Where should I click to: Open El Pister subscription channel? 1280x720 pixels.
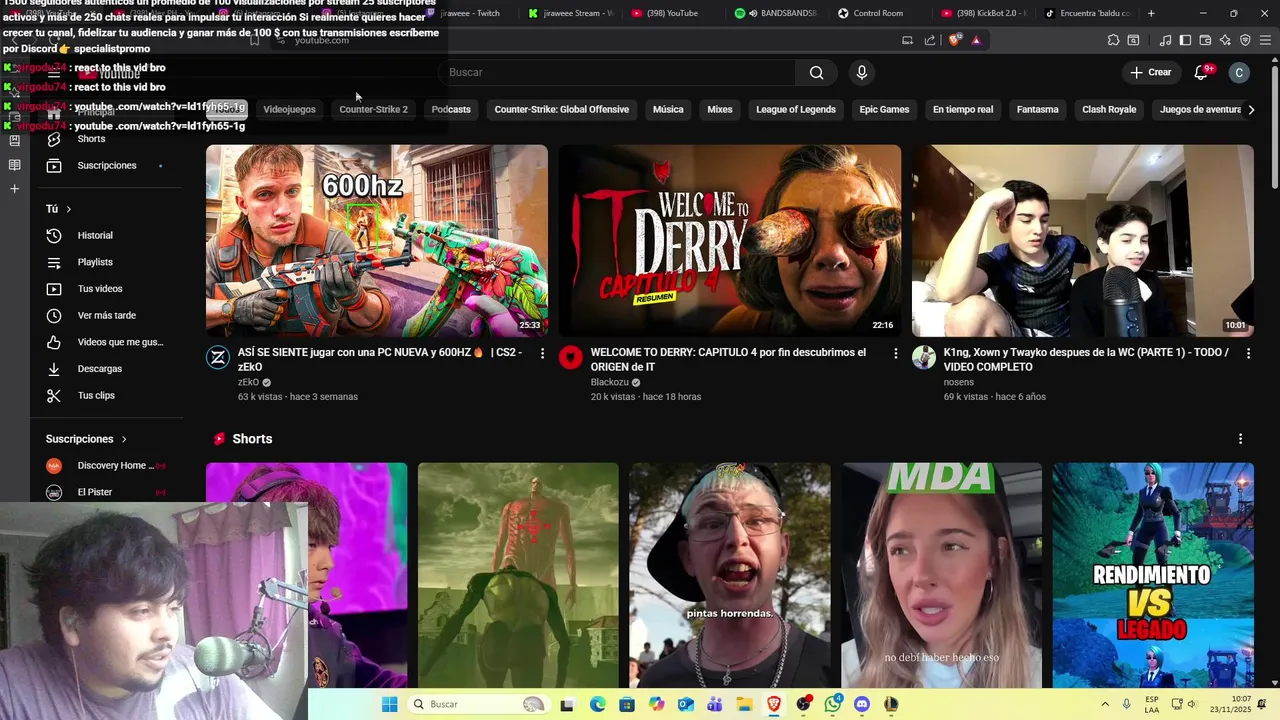106,492
